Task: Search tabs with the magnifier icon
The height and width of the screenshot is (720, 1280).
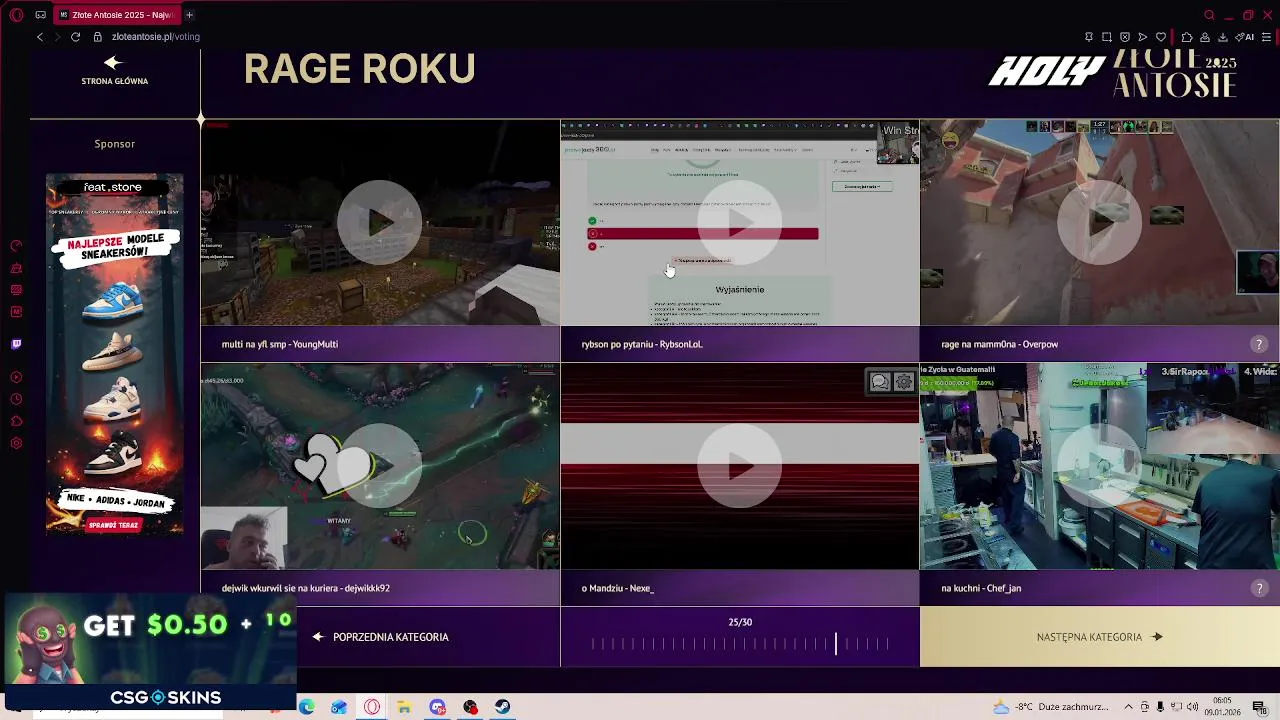Action: coord(1209,15)
